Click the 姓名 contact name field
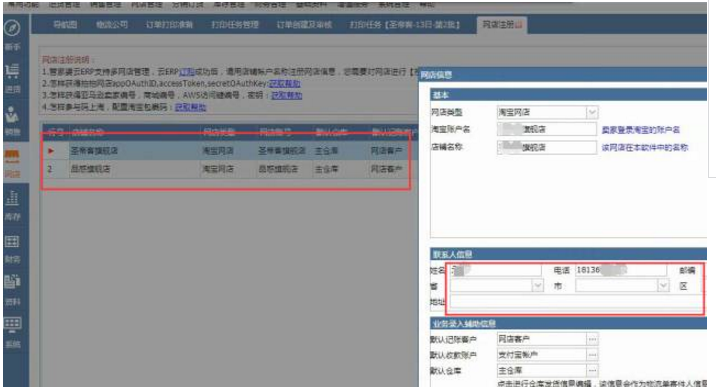 coord(496,270)
